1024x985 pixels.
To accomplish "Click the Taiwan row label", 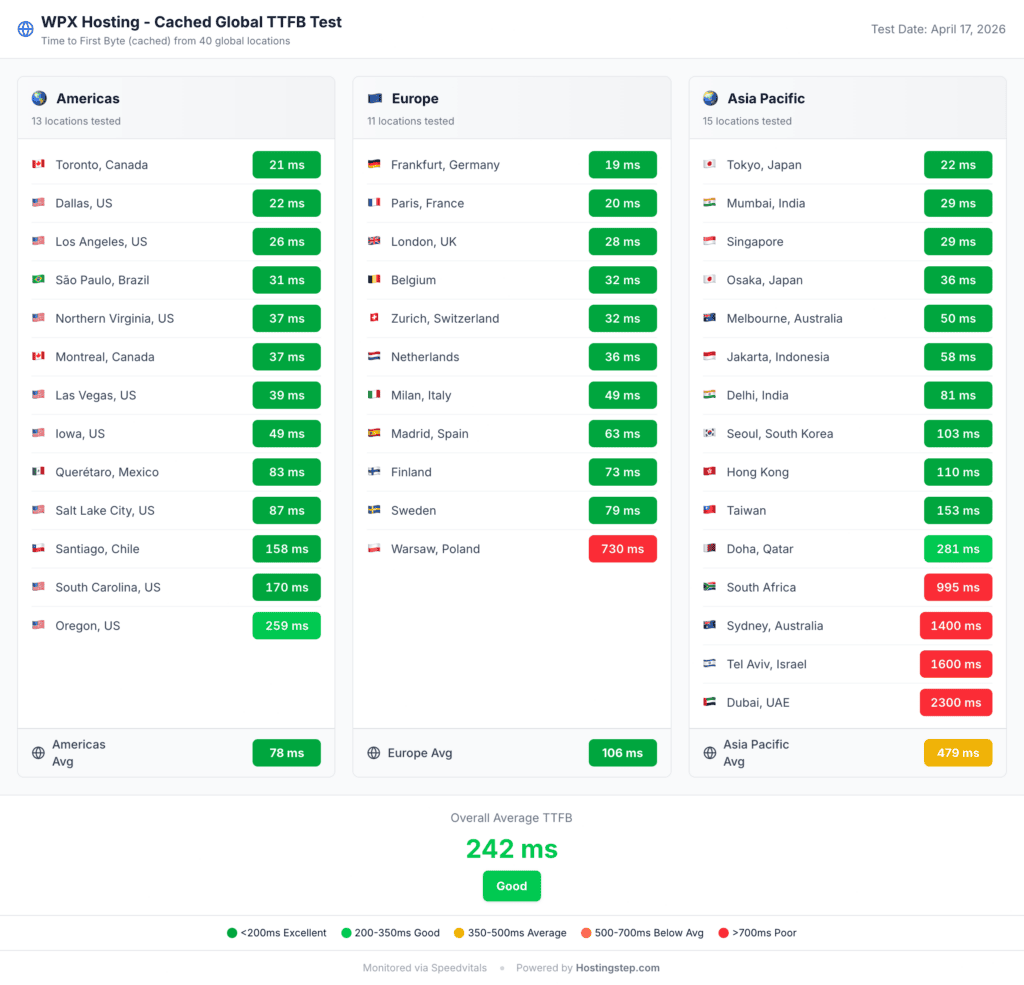I will pos(746,511).
